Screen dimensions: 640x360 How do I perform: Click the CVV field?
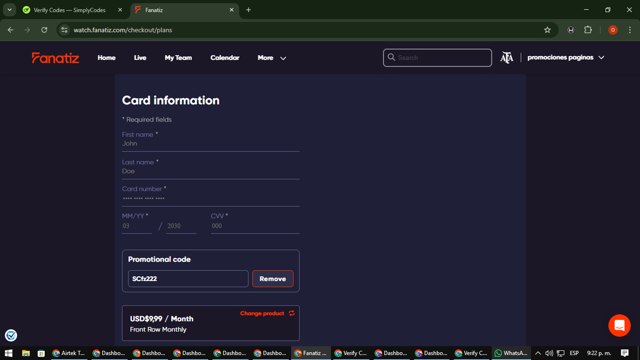click(255, 226)
